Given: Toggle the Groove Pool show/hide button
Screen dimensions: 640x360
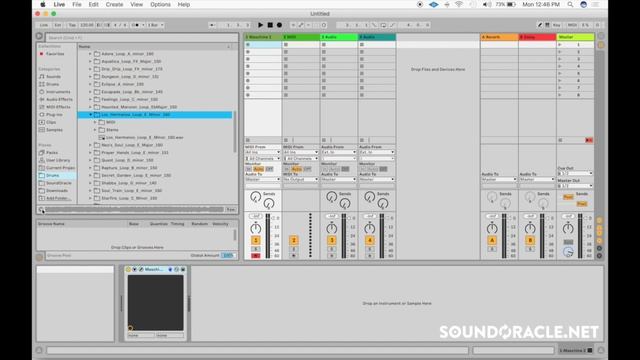Looking at the screenshot, I should pyautogui.click(x=39, y=257).
